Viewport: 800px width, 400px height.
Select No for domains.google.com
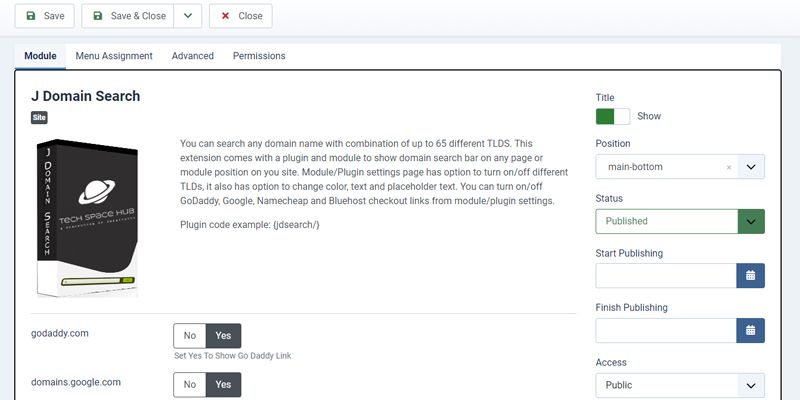pos(190,385)
